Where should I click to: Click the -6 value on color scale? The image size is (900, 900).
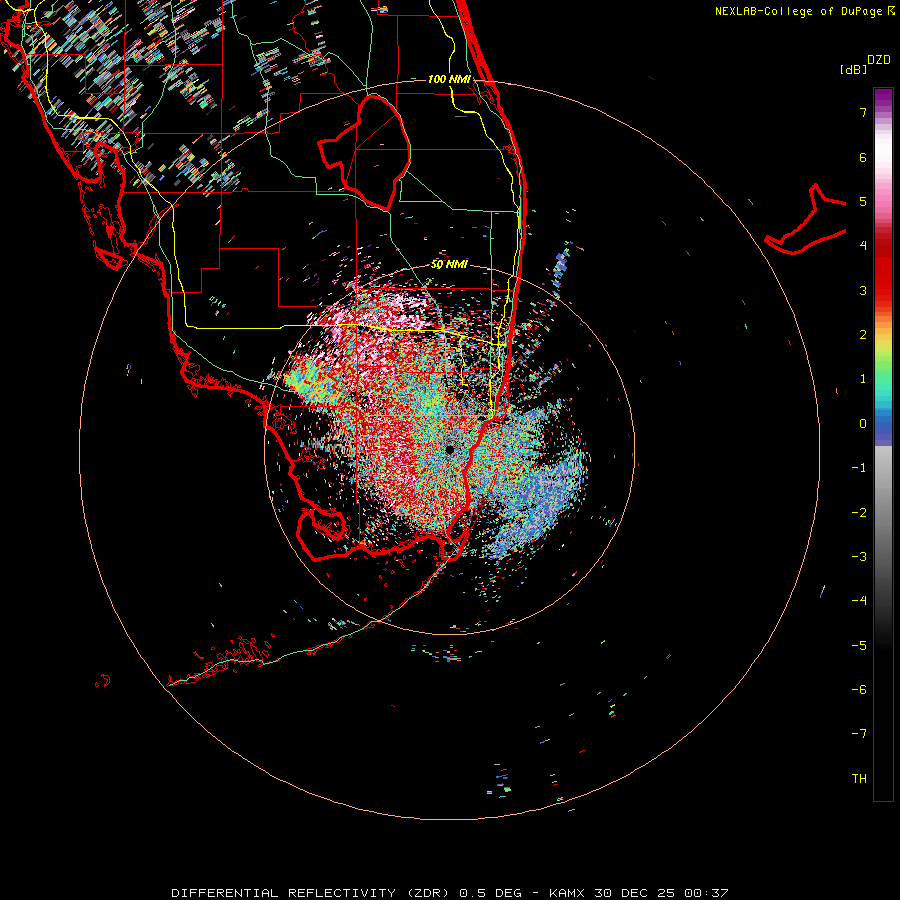point(859,690)
